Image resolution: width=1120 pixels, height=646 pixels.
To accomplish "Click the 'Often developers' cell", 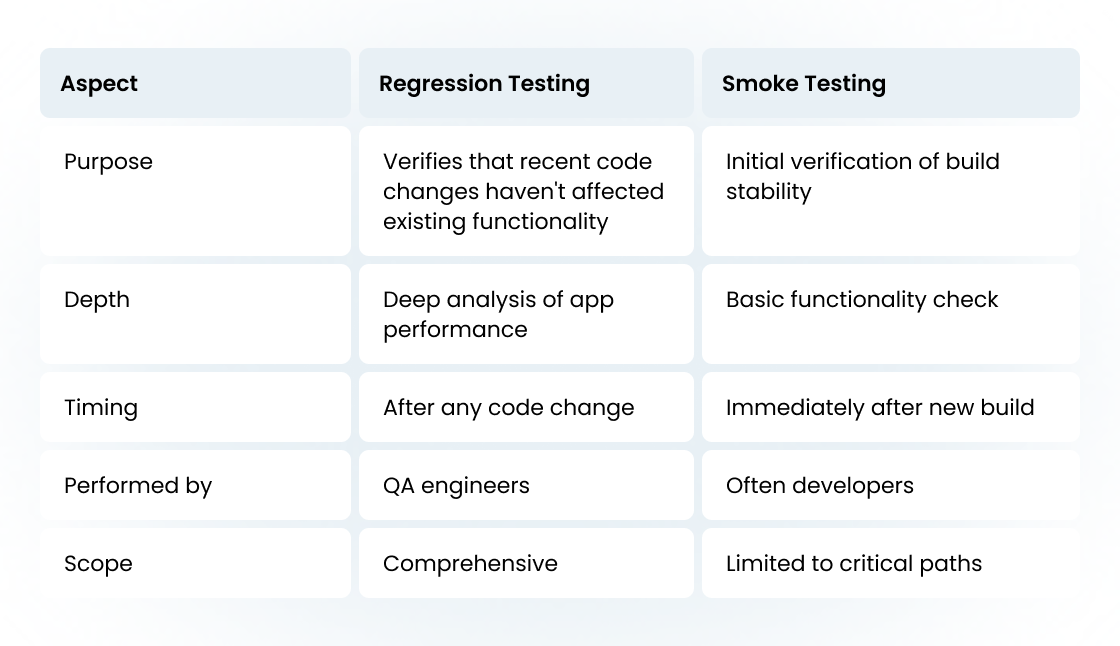I will 891,484.
